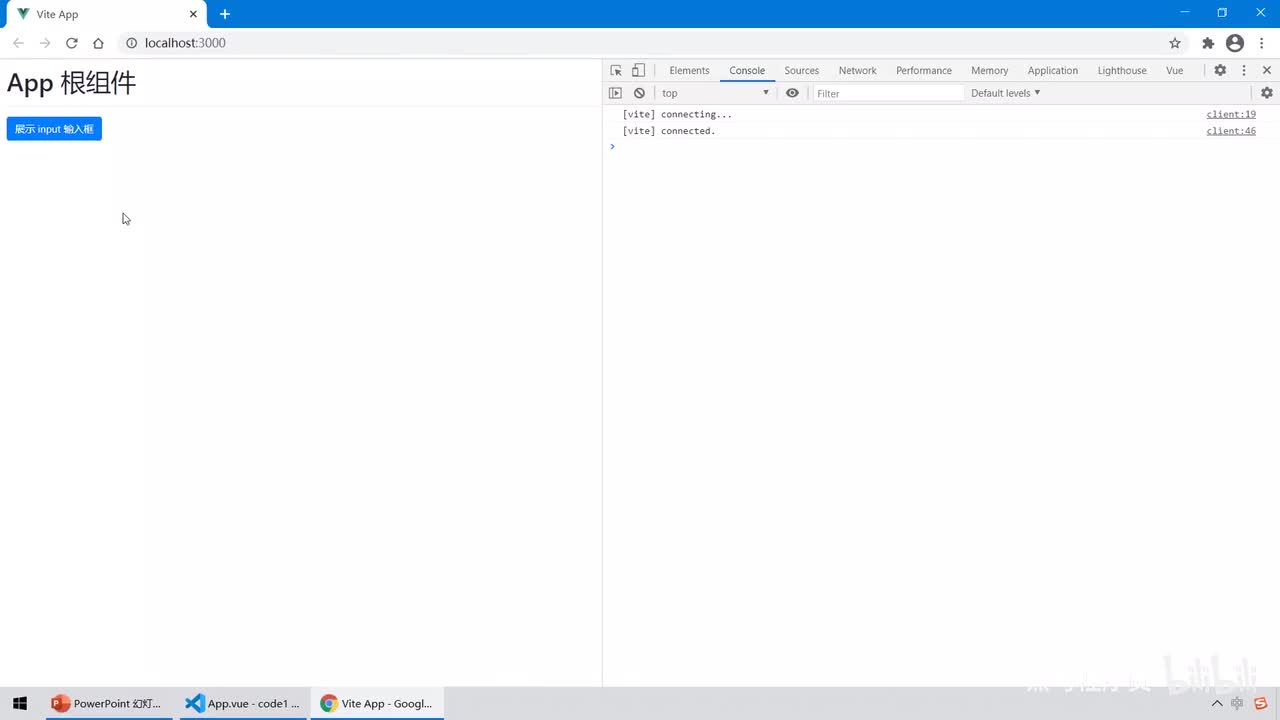Show hidden system tray icons chevron
Screen dimensions: 1280x720
[x=1217, y=703]
